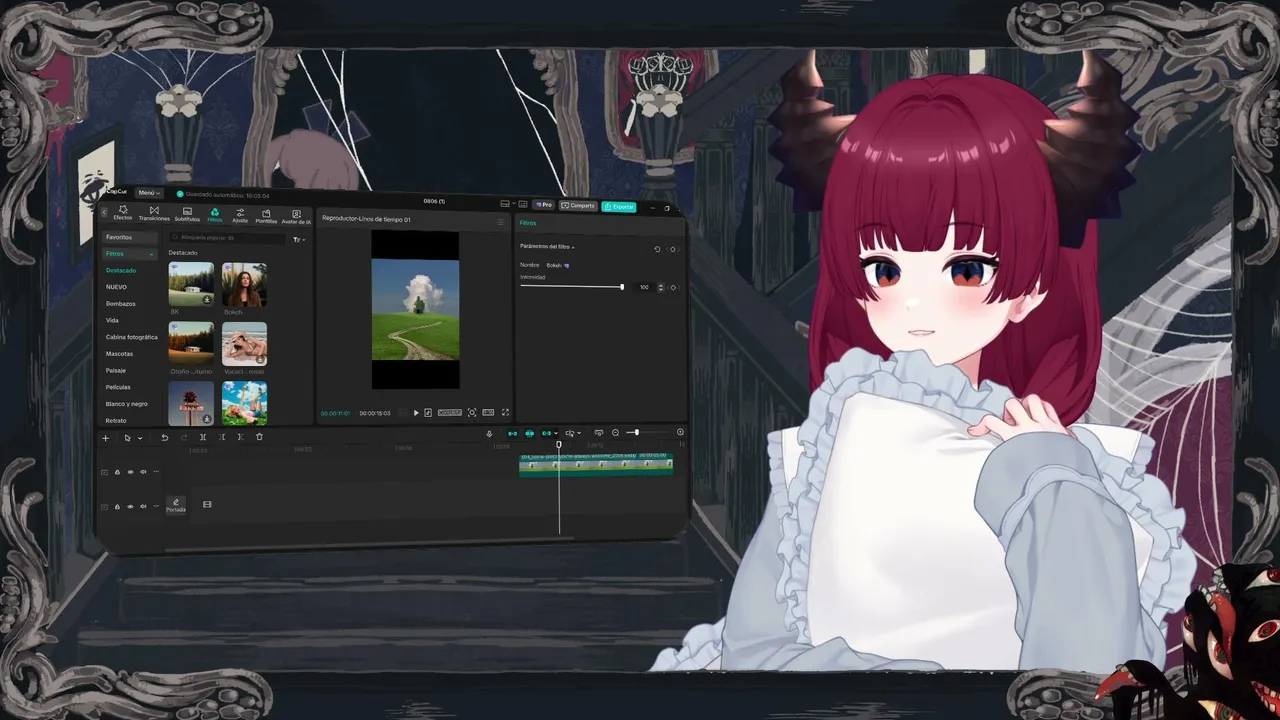Toggle auto snapping in timeline

click(x=530, y=433)
